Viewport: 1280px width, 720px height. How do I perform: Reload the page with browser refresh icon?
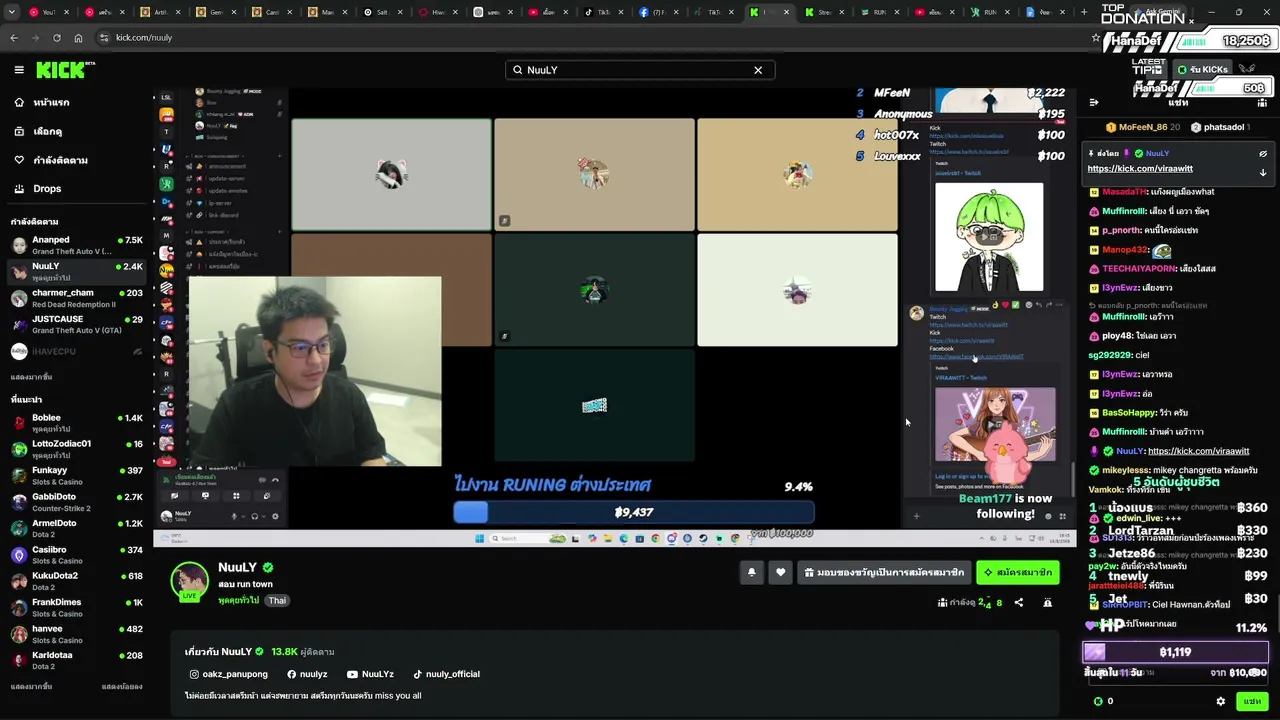(57, 38)
